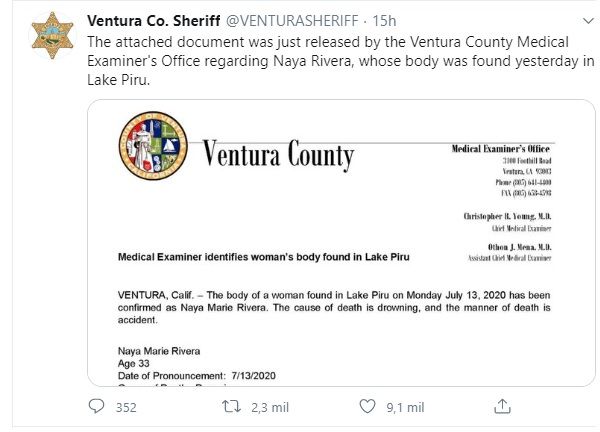
Task: Expand tweet options chevron arrow
Action: 588,21
